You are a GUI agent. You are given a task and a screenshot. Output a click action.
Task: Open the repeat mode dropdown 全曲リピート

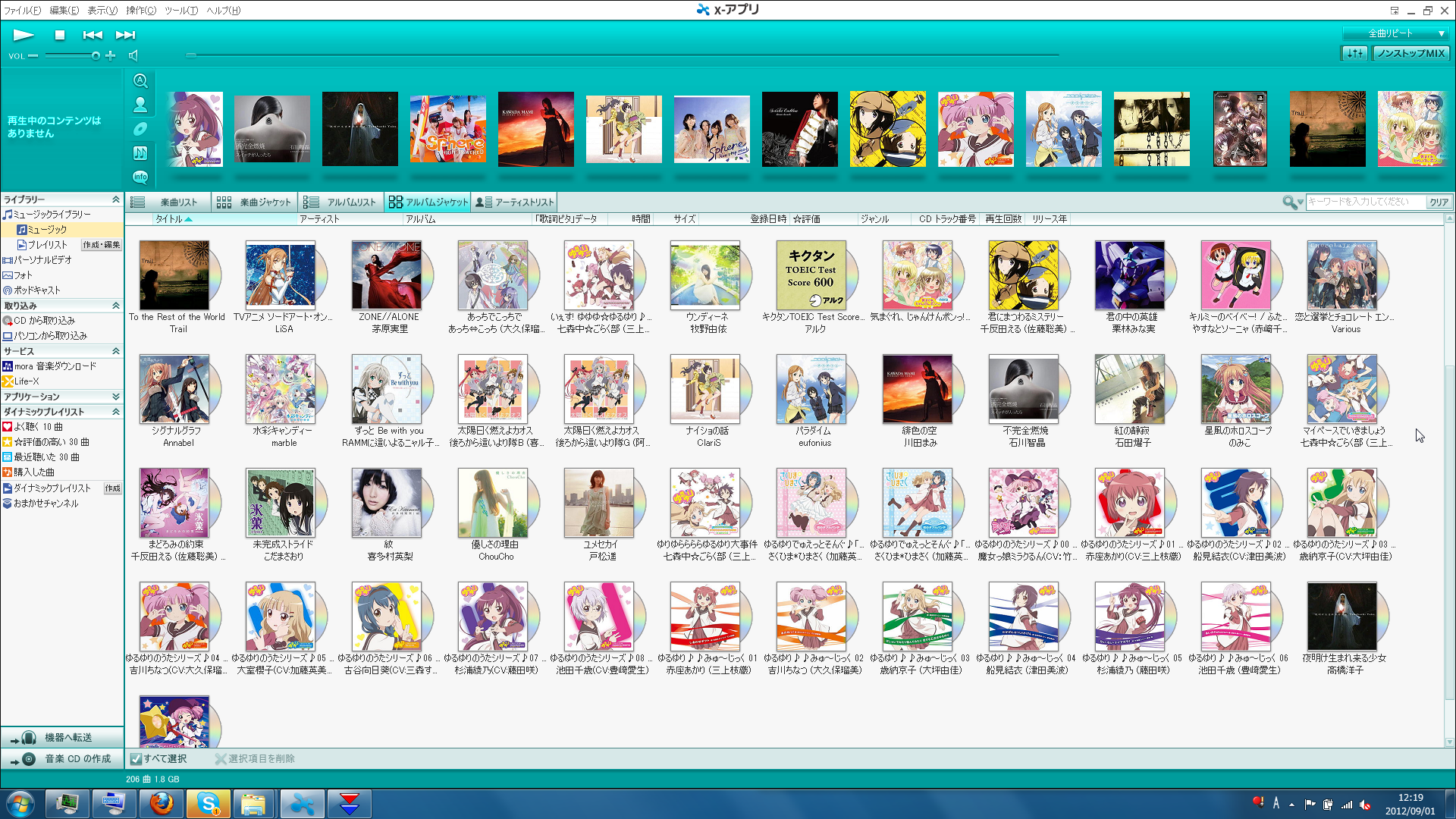point(1395,33)
